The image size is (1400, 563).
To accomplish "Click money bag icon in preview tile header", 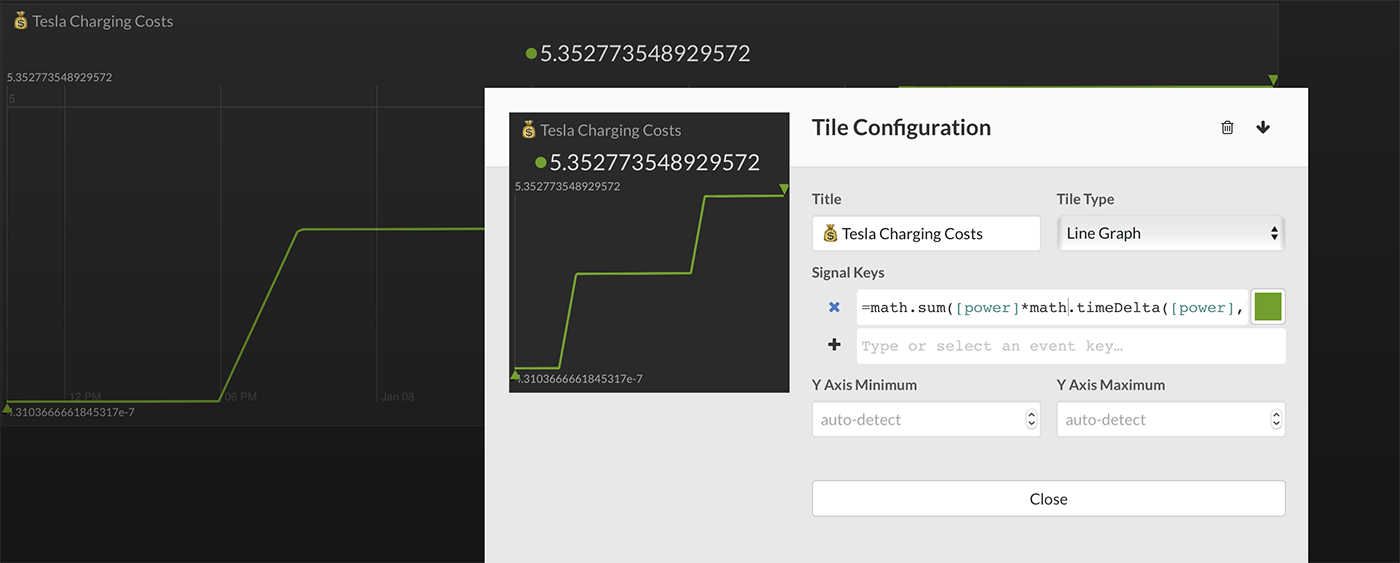I will click(x=528, y=130).
